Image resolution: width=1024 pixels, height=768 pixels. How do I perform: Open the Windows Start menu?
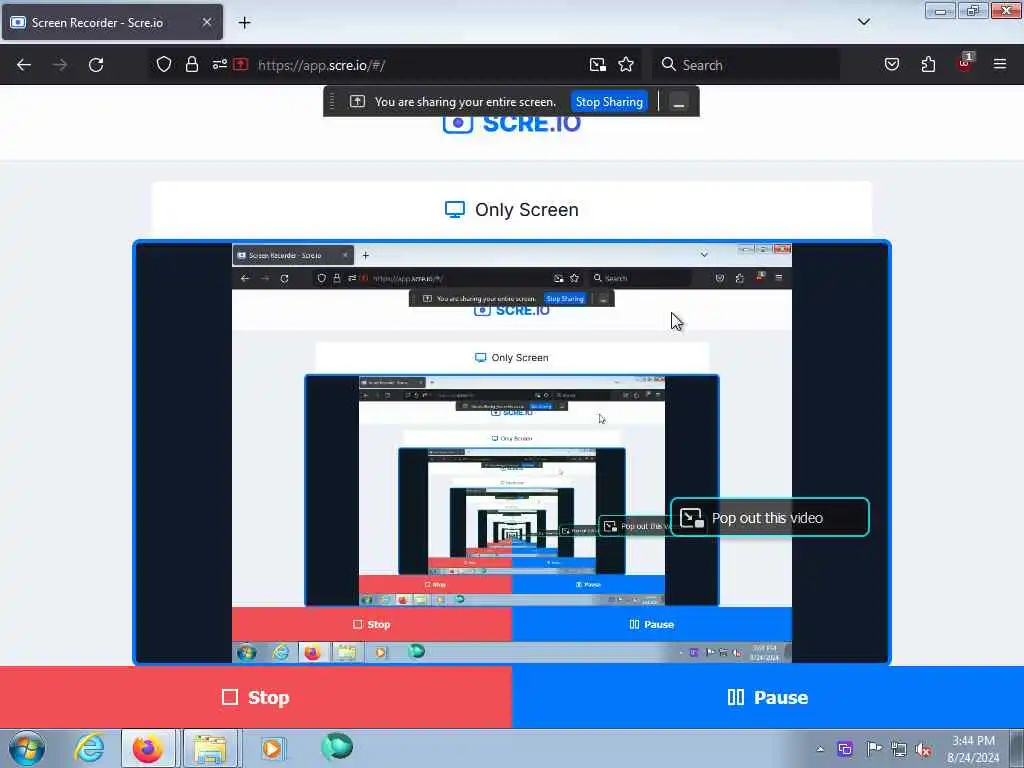coord(27,748)
